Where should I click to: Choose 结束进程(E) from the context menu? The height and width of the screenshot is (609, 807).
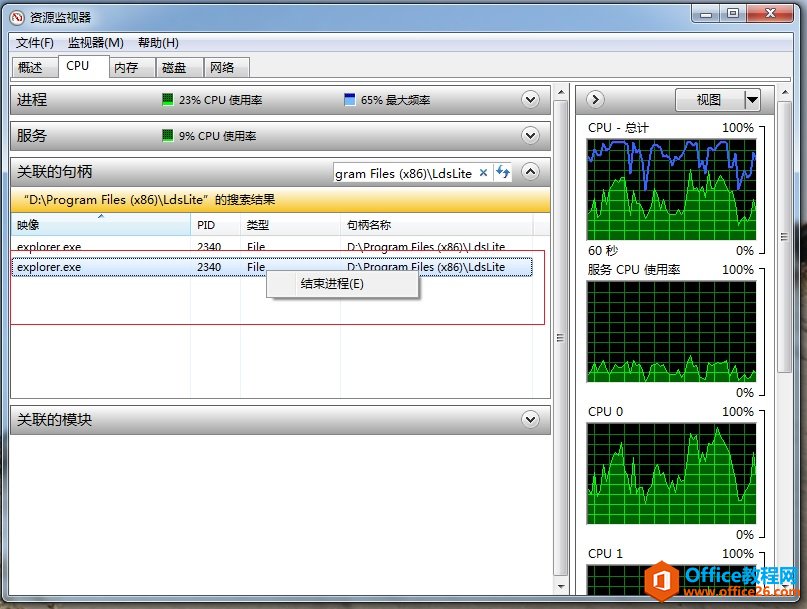pos(333,284)
